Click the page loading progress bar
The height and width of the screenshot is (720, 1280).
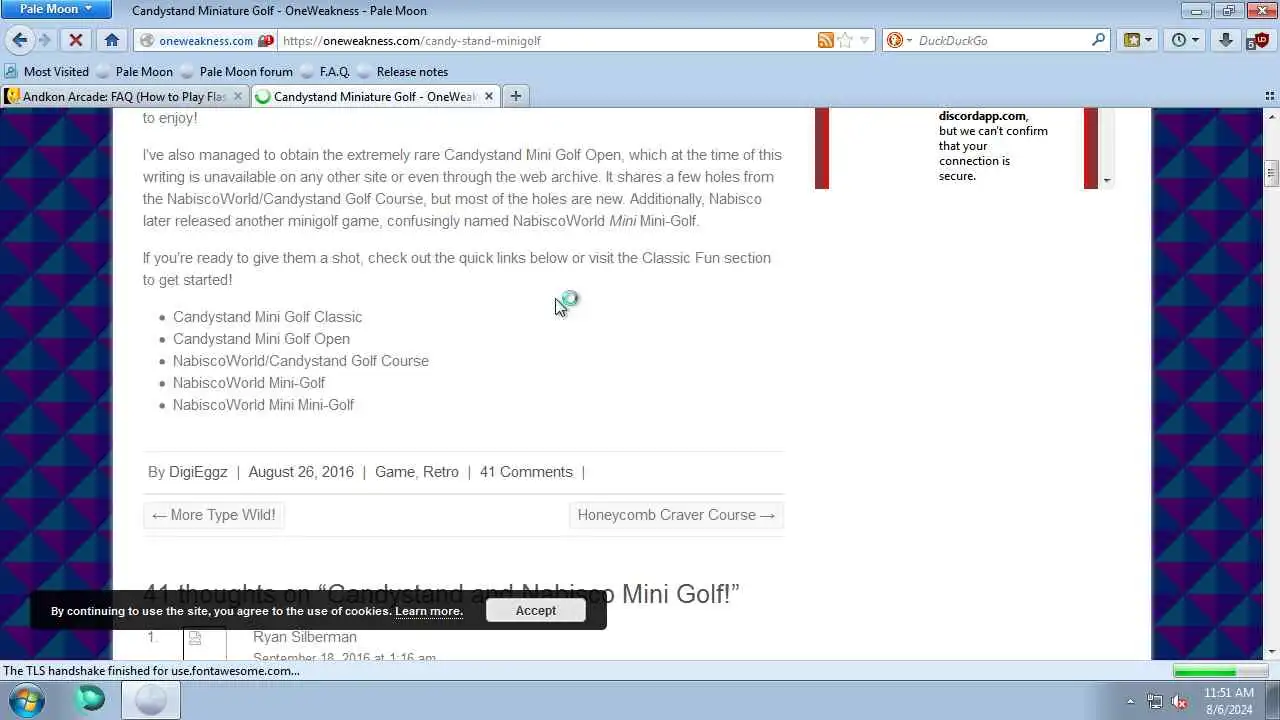(x=1219, y=671)
